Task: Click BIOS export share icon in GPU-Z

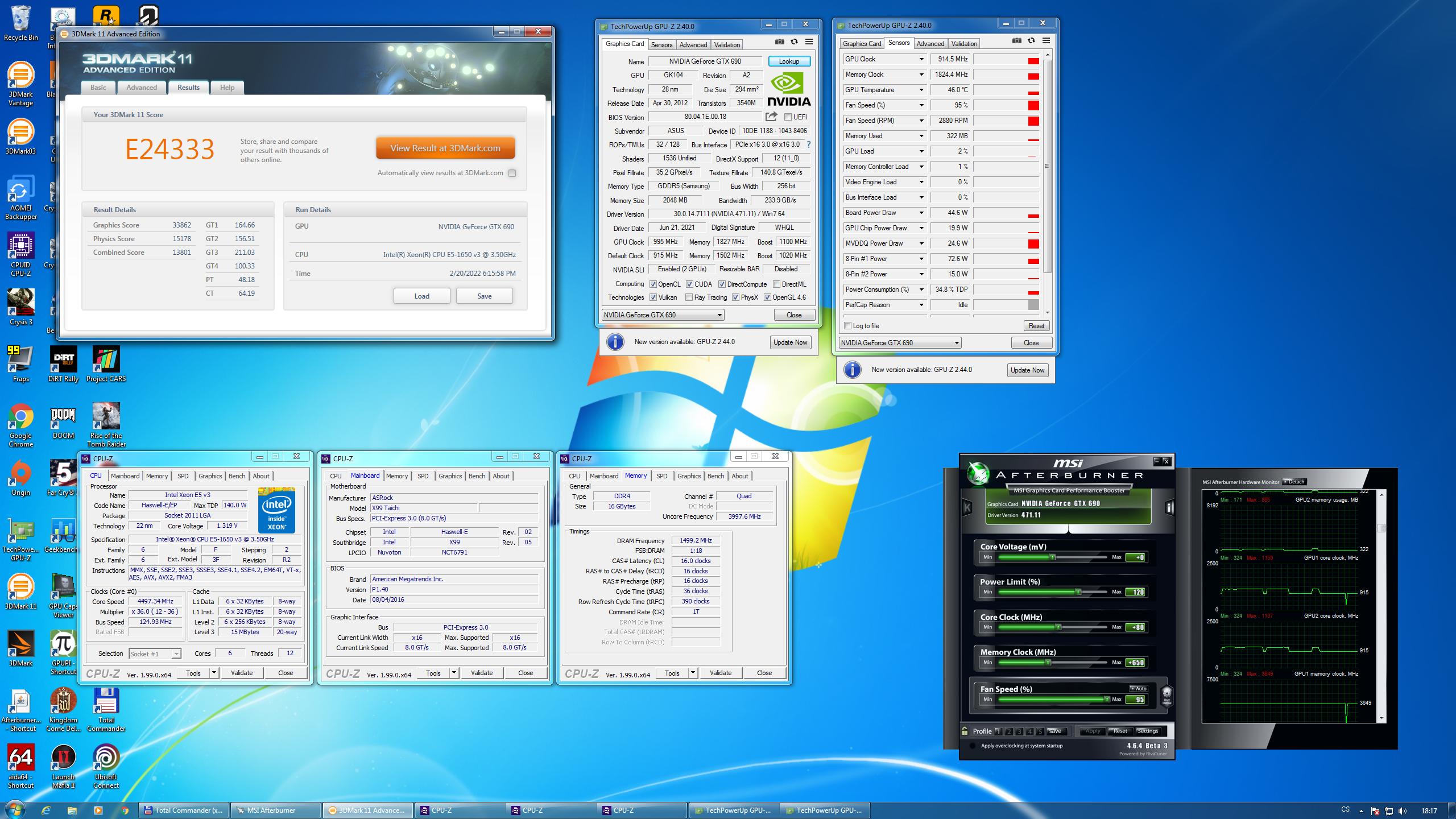Action: [771, 117]
